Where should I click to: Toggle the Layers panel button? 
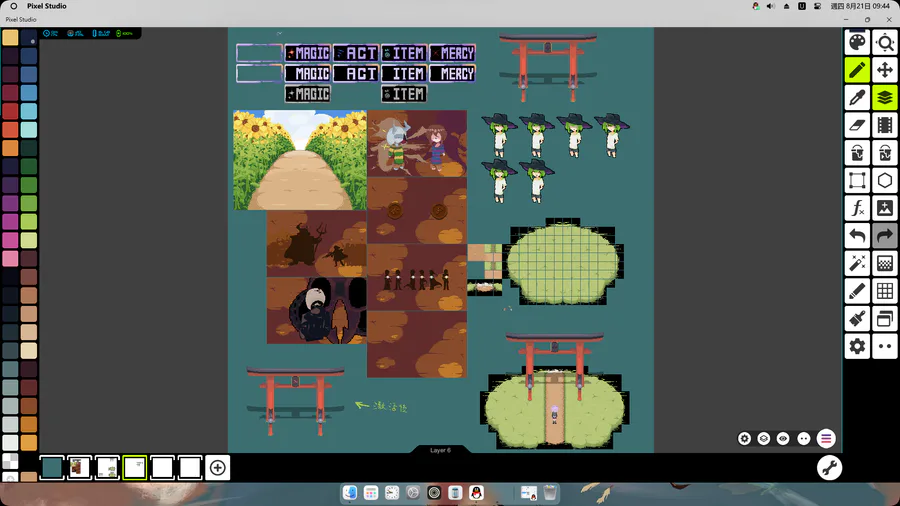(885, 98)
